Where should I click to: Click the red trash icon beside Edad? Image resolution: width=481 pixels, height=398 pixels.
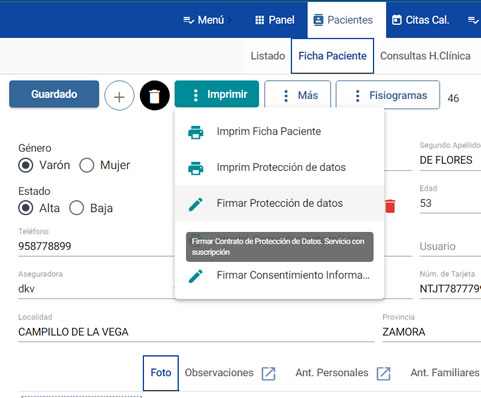(x=390, y=206)
